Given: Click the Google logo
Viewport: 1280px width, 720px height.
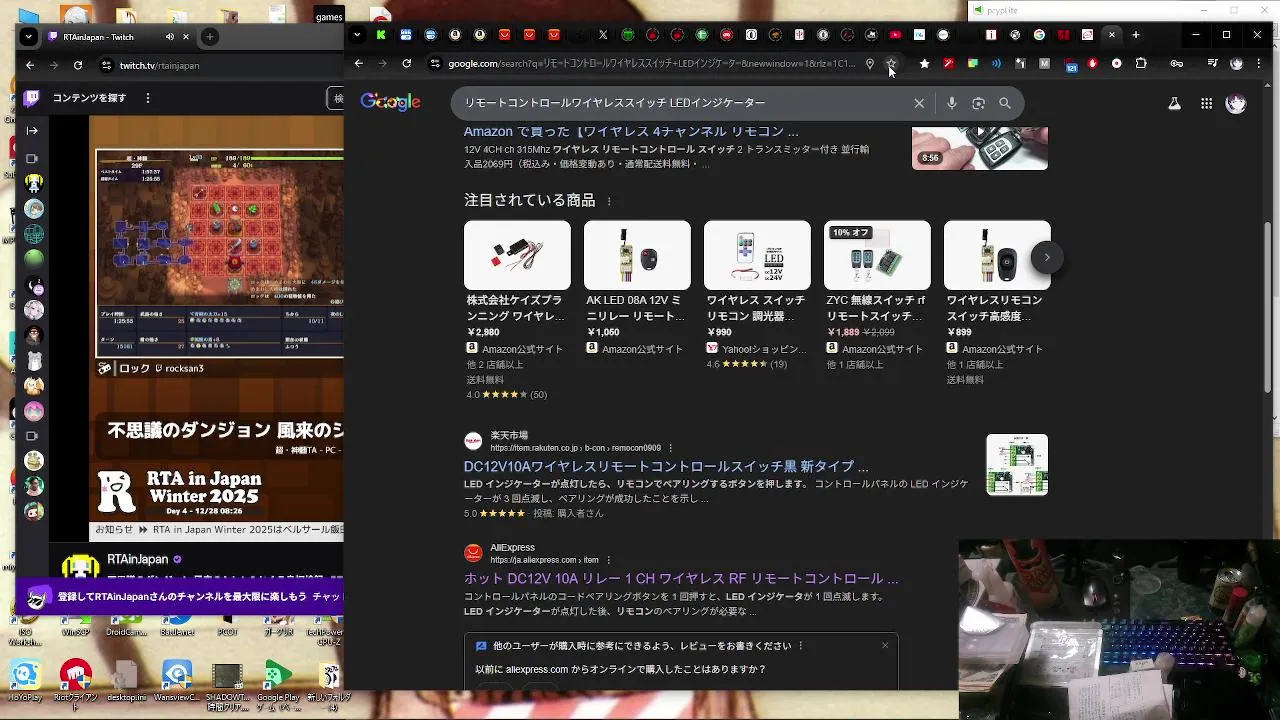Looking at the screenshot, I should [x=390, y=102].
